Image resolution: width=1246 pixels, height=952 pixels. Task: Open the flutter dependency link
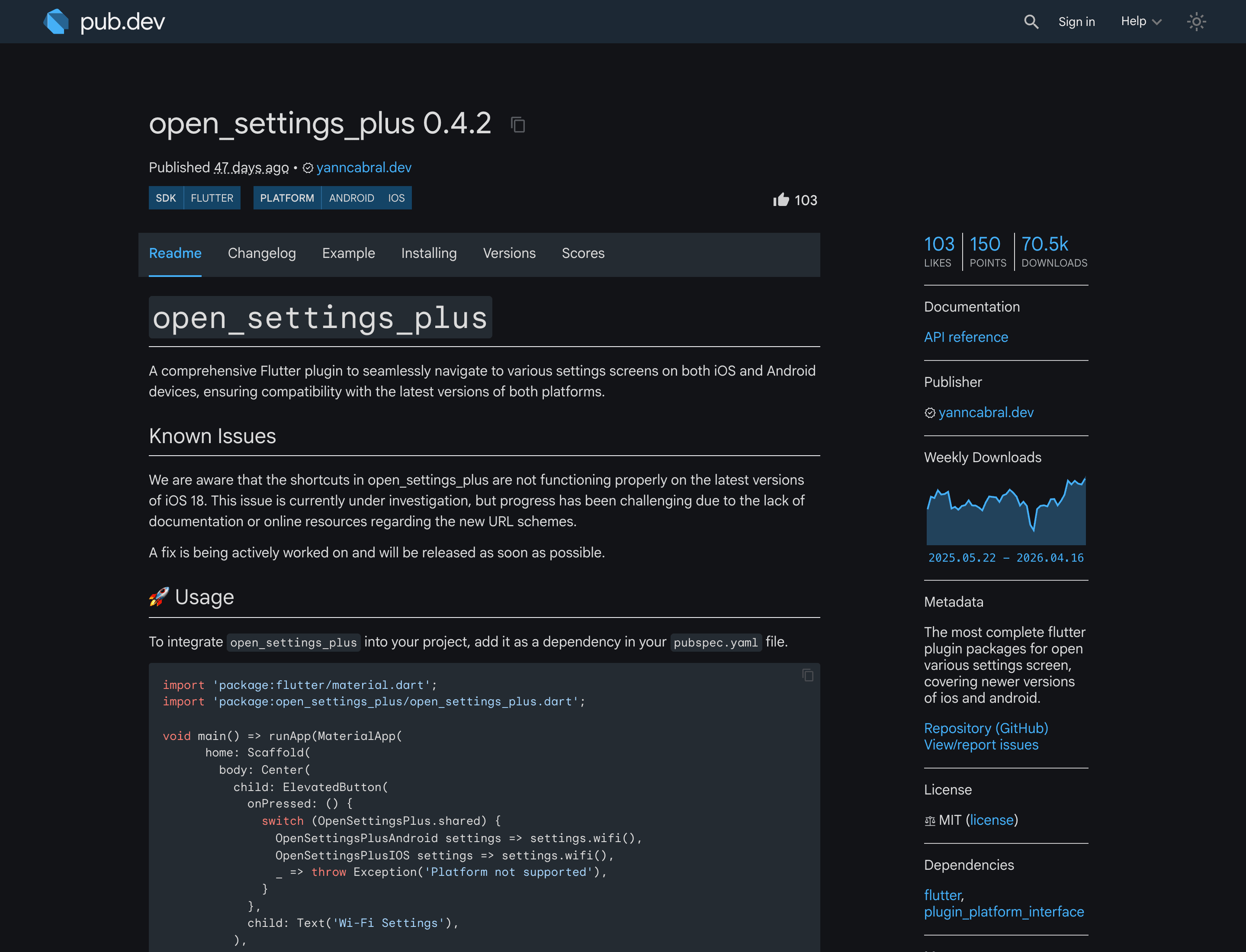pos(942,895)
